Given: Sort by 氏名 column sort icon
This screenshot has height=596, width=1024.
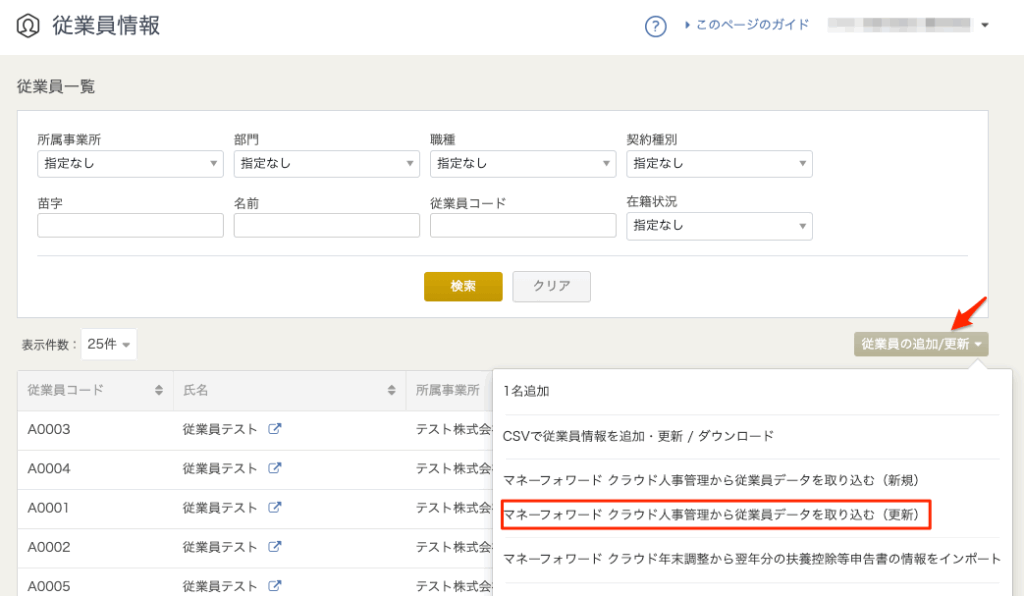Looking at the screenshot, I should tap(393, 390).
